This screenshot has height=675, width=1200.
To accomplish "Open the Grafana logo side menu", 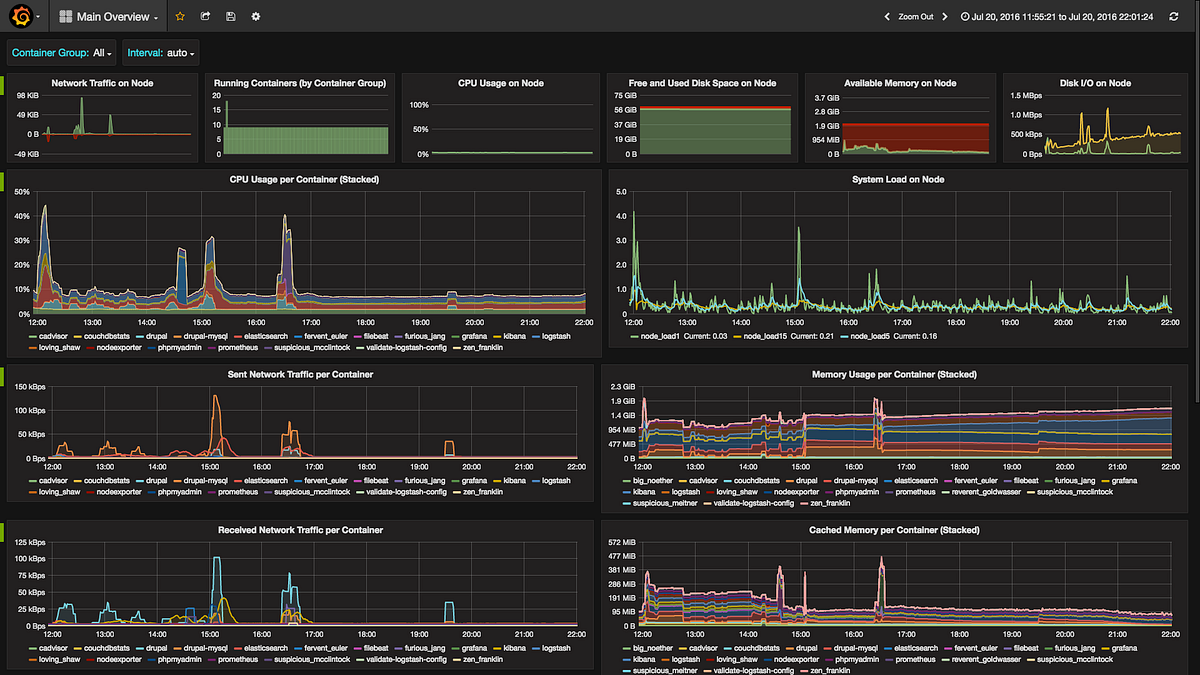I will tap(20, 16).
